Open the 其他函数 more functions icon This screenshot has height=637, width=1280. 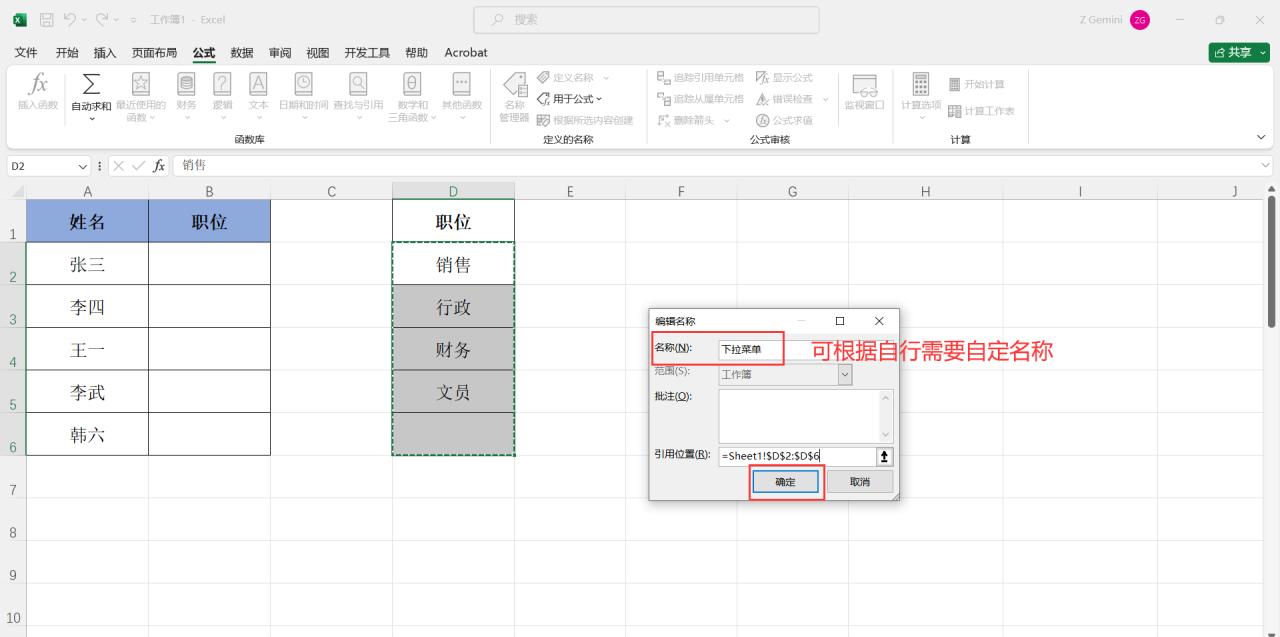[461, 85]
